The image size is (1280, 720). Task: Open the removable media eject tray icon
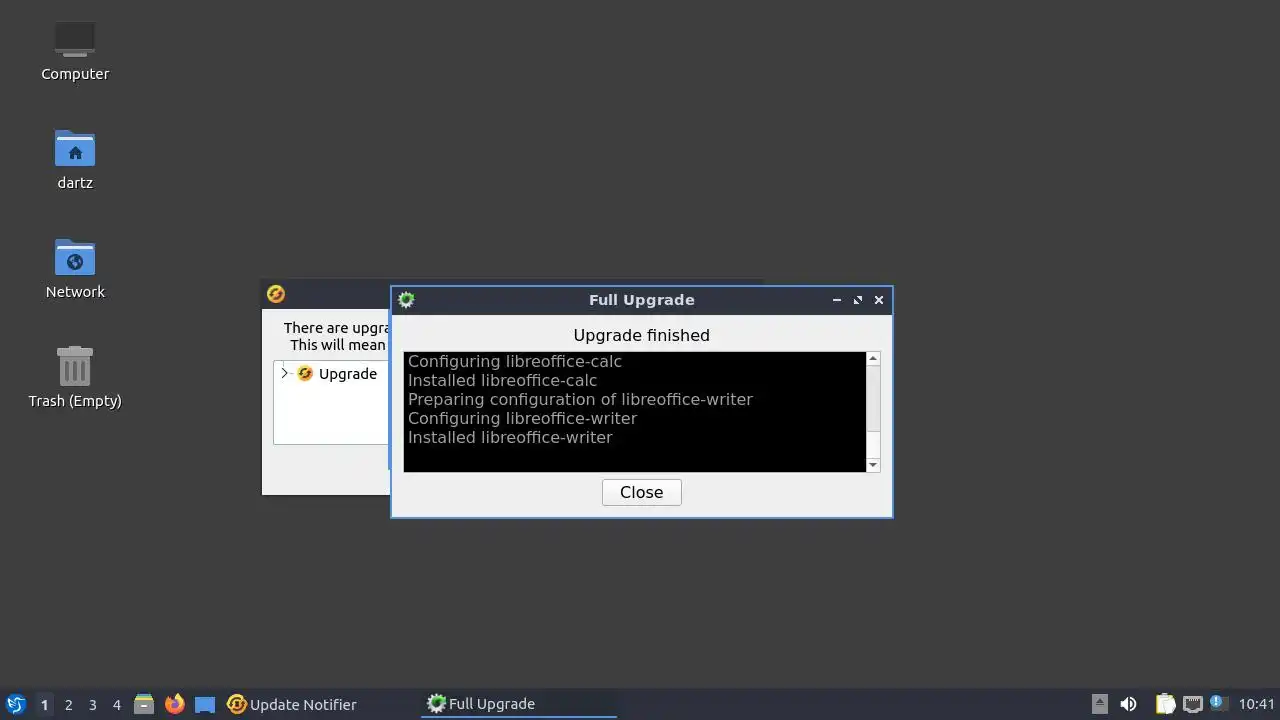1099,704
